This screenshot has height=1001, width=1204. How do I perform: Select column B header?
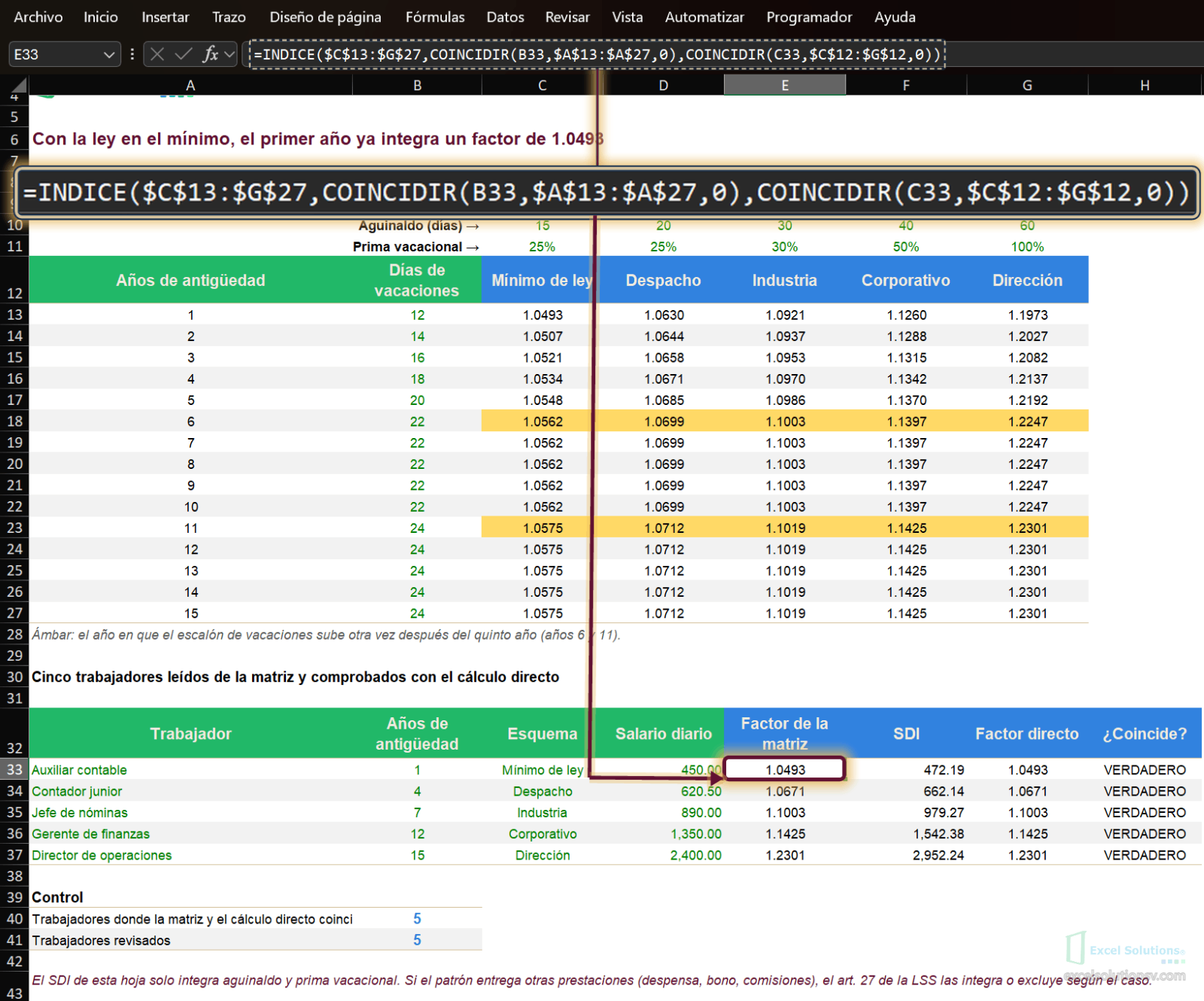[417, 85]
